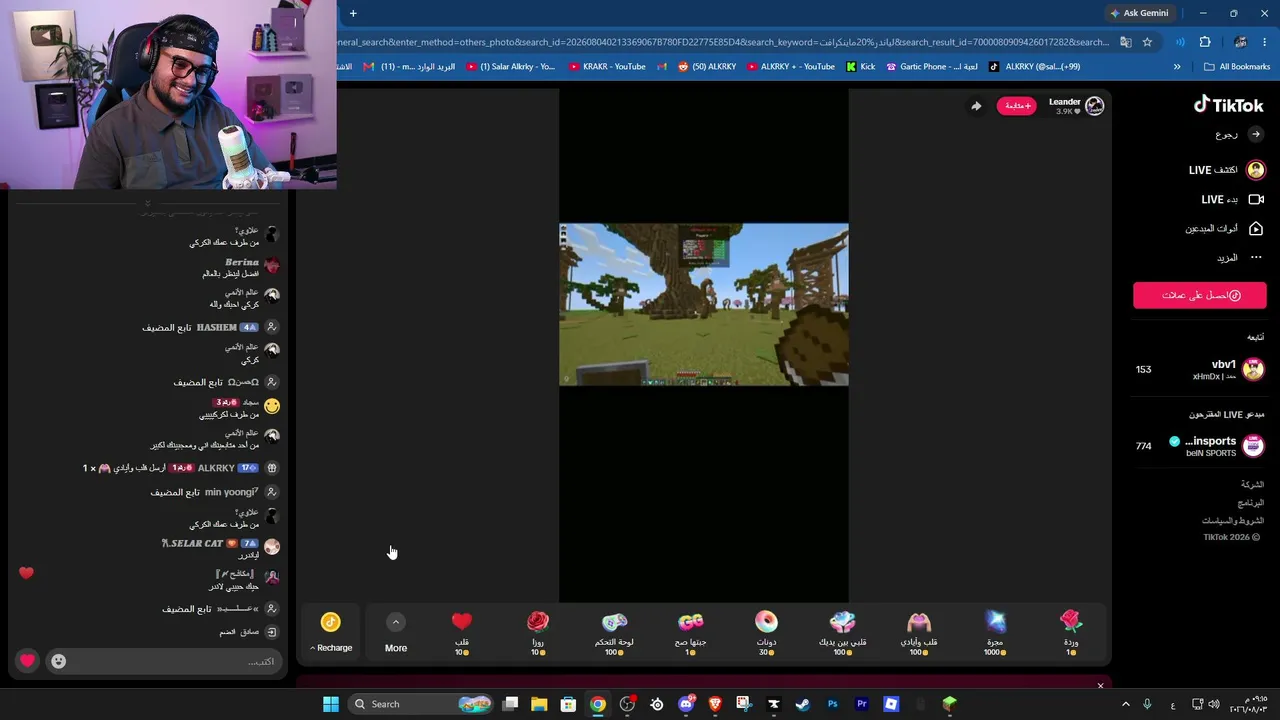
Task: Open اكتشف LIVE discover section
Action: pyautogui.click(x=1227, y=170)
